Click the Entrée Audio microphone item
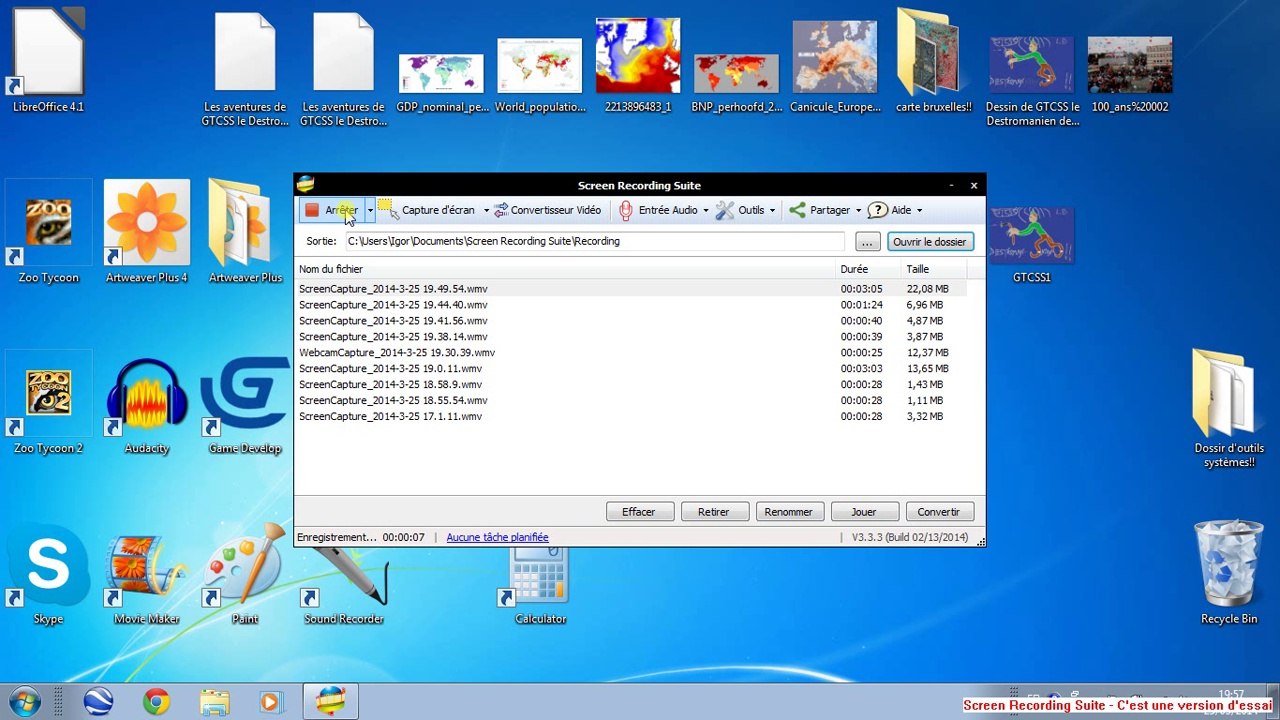This screenshot has width=1280, height=720. 658,210
